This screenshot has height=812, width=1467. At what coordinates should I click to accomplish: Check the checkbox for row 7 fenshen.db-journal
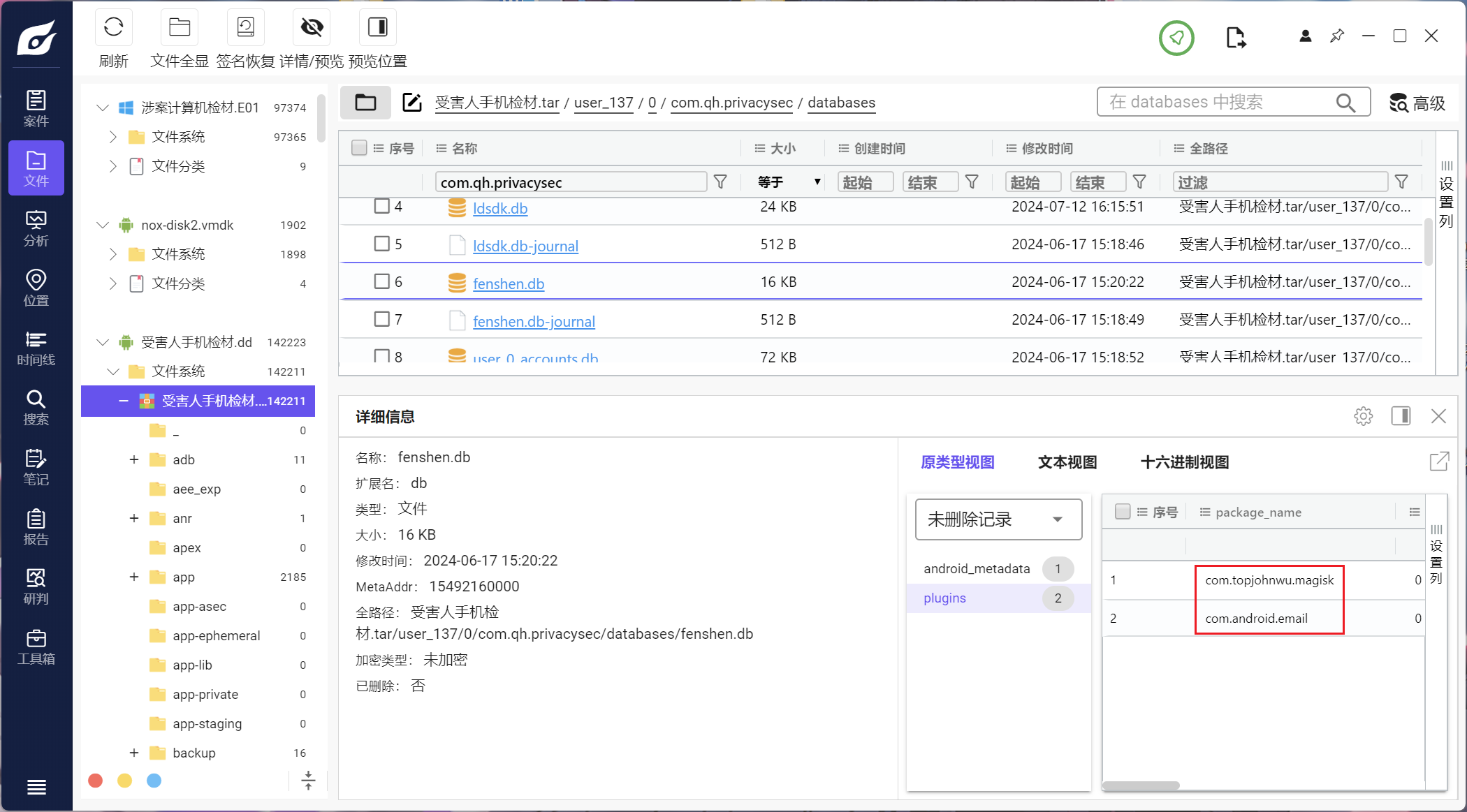[x=381, y=319]
